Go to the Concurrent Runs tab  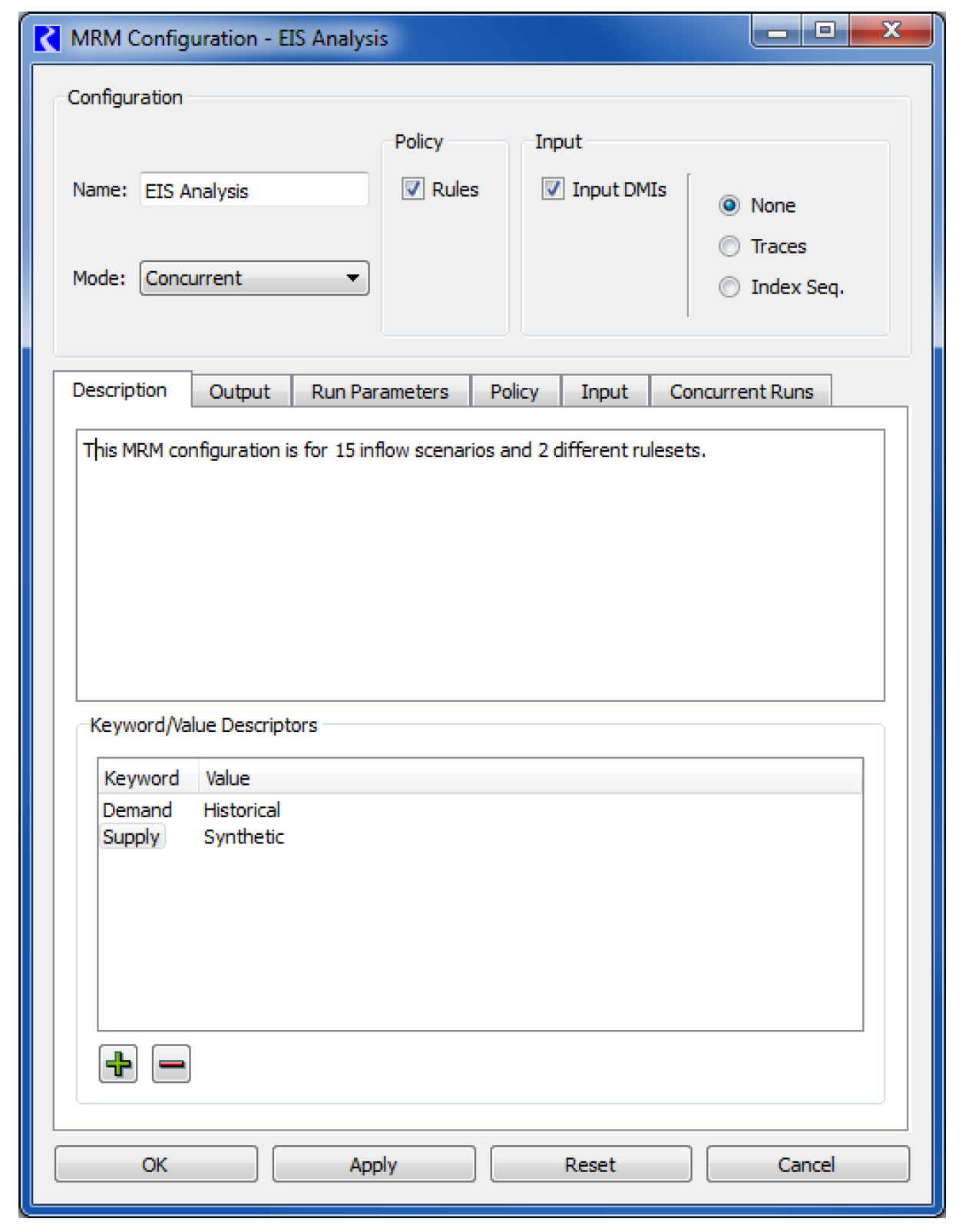point(741,392)
